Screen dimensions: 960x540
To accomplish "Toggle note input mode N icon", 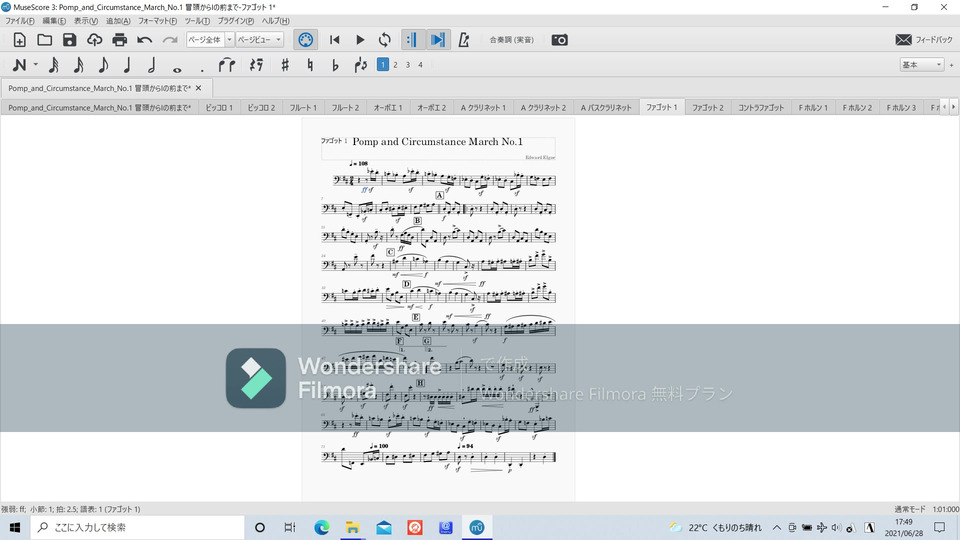I will pyautogui.click(x=19, y=65).
